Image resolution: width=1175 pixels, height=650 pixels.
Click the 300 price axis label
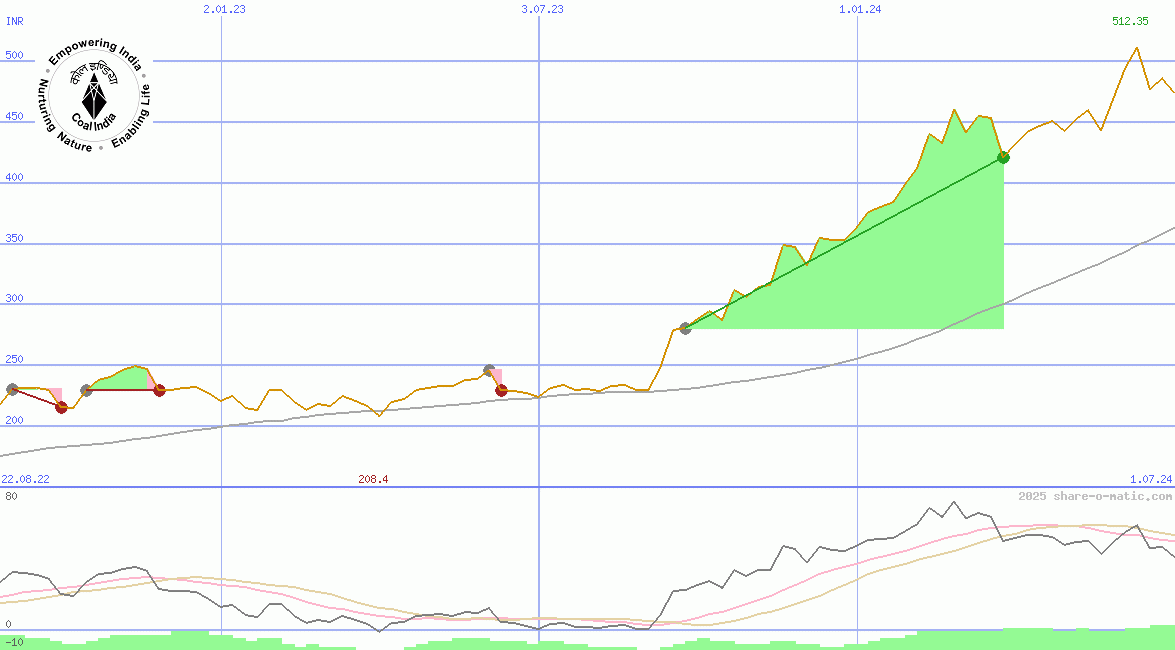[14, 298]
